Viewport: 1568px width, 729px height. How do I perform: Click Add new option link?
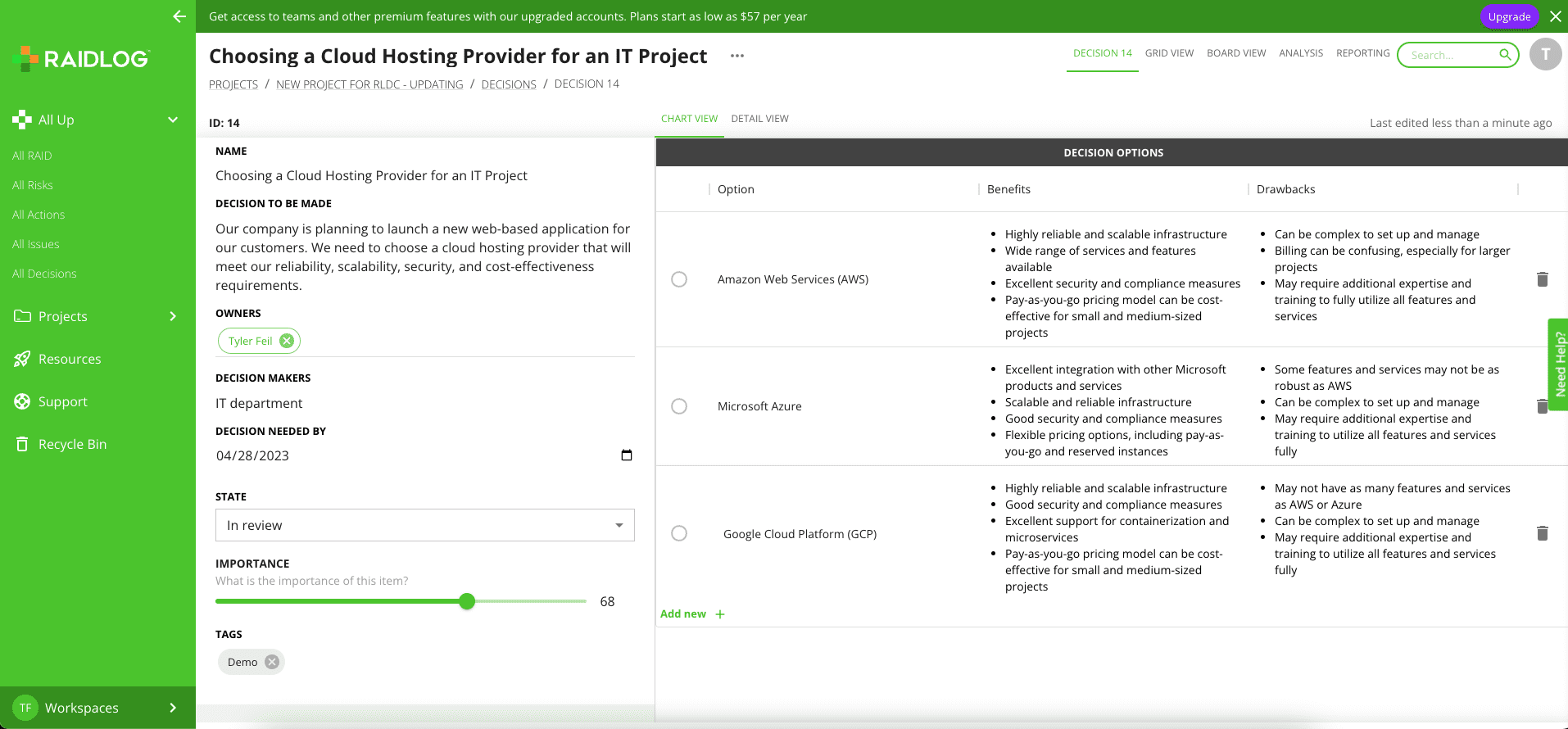click(x=683, y=614)
